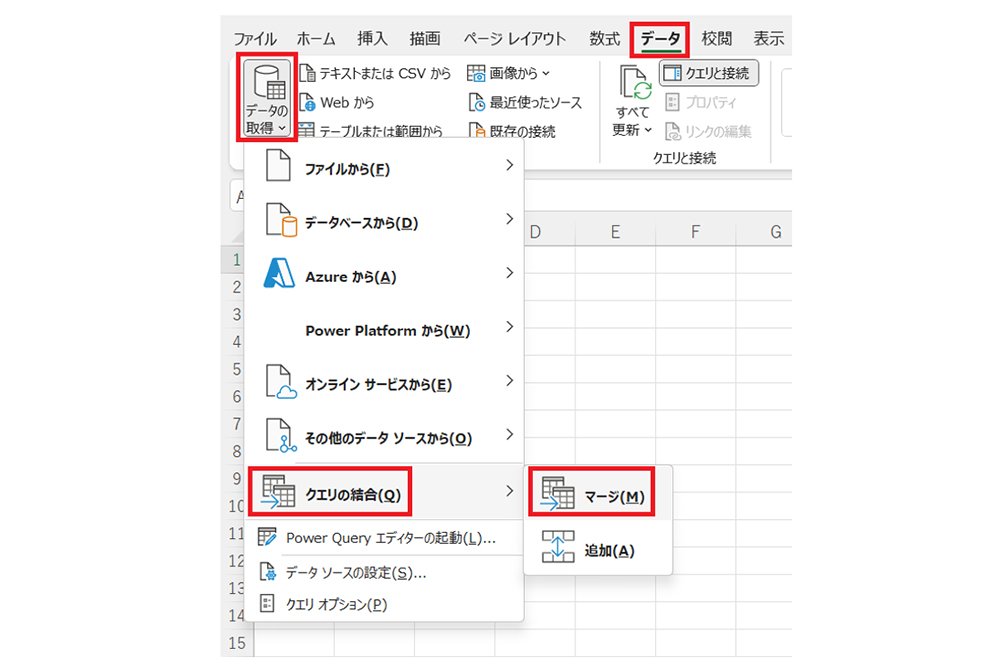The width and height of the screenshot is (1000, 666).
Task: Click 最近使ったソース icon
Action: [x=476, y=102]
